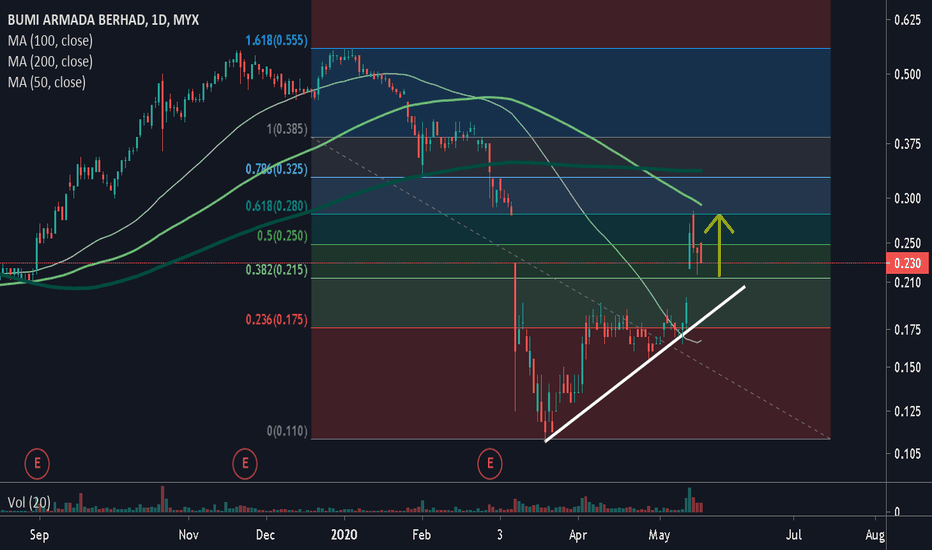This screenshot has height=550, width=932.
Task: Click the 0.5(0.250) Fibonacci level label
Action: pos(282,236)
